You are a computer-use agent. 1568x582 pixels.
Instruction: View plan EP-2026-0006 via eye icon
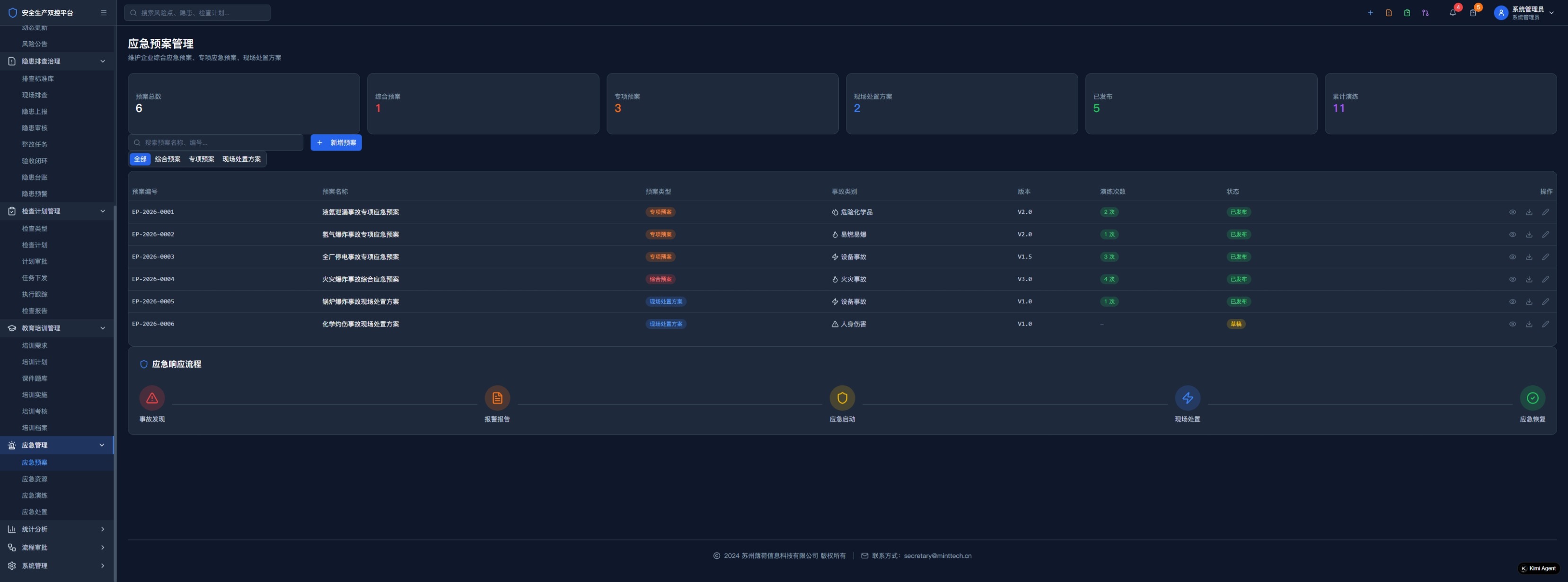(1512, 325)
